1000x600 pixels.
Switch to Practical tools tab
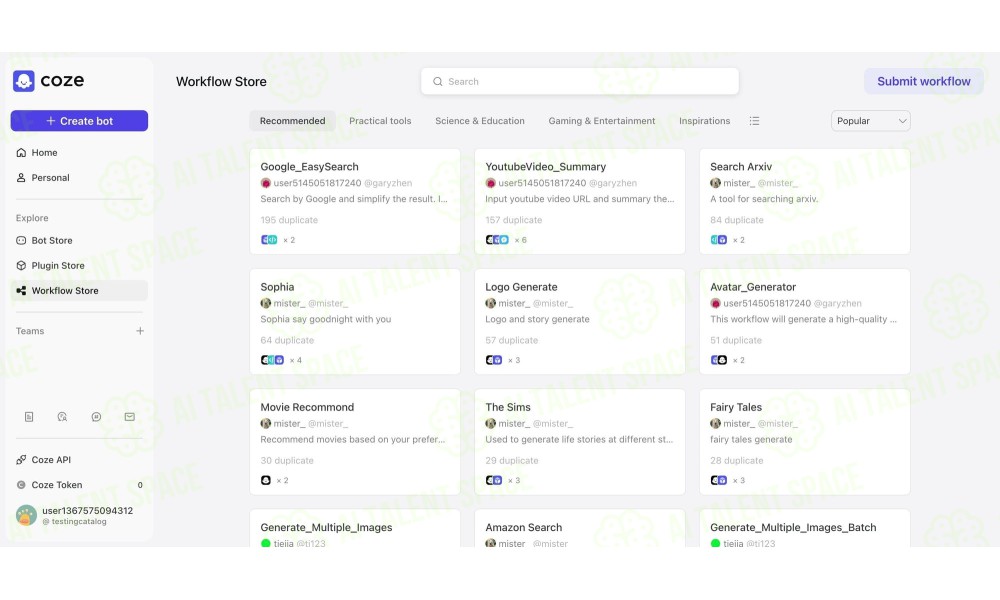380,121
